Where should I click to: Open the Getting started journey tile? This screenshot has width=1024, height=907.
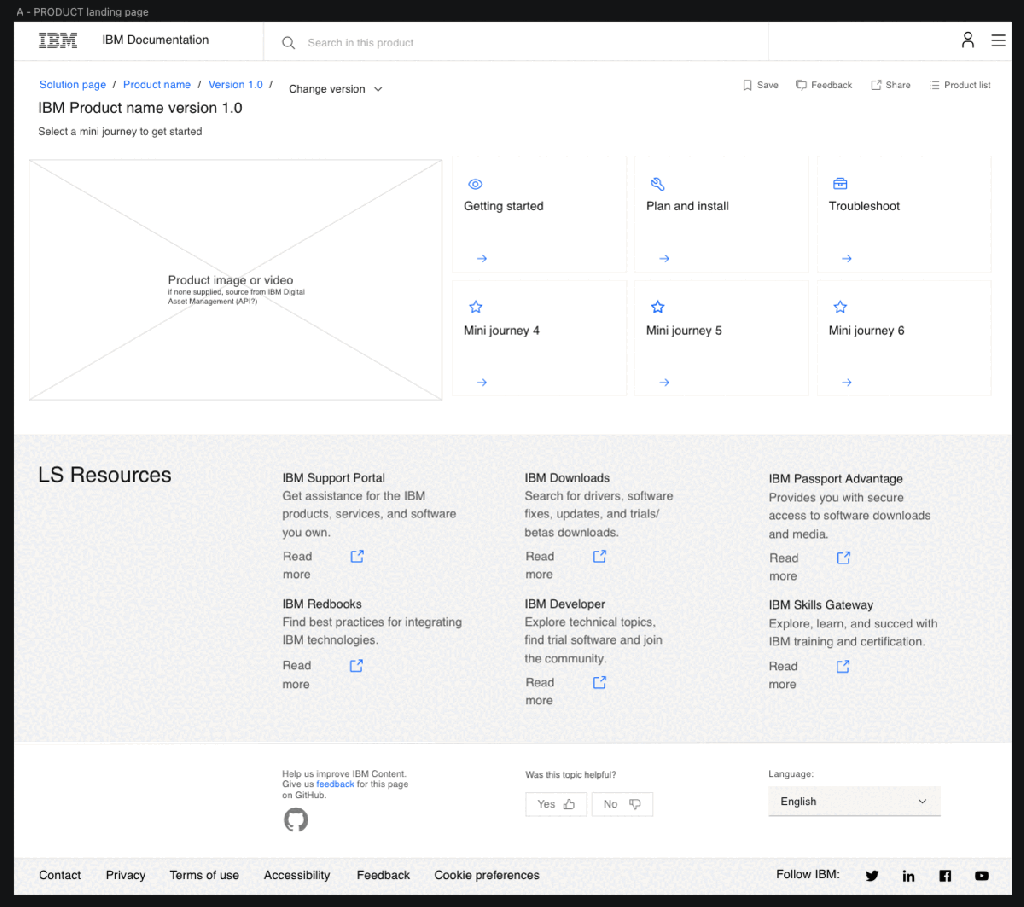[x=539, y=214]
